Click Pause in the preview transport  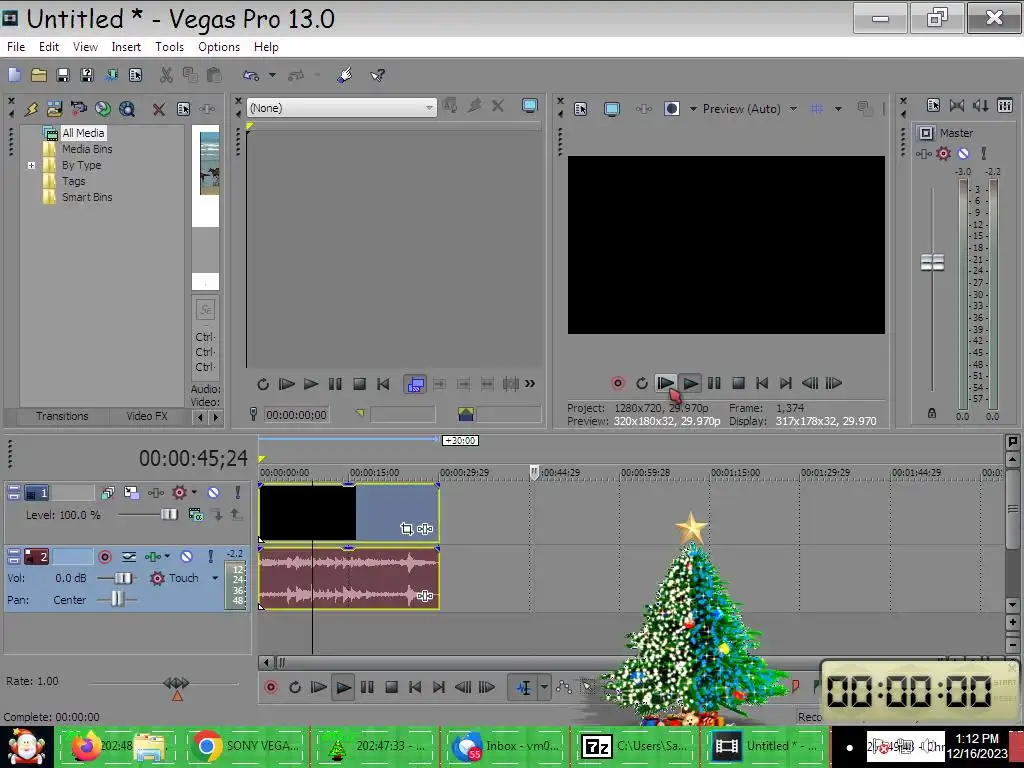pos(714,383)
